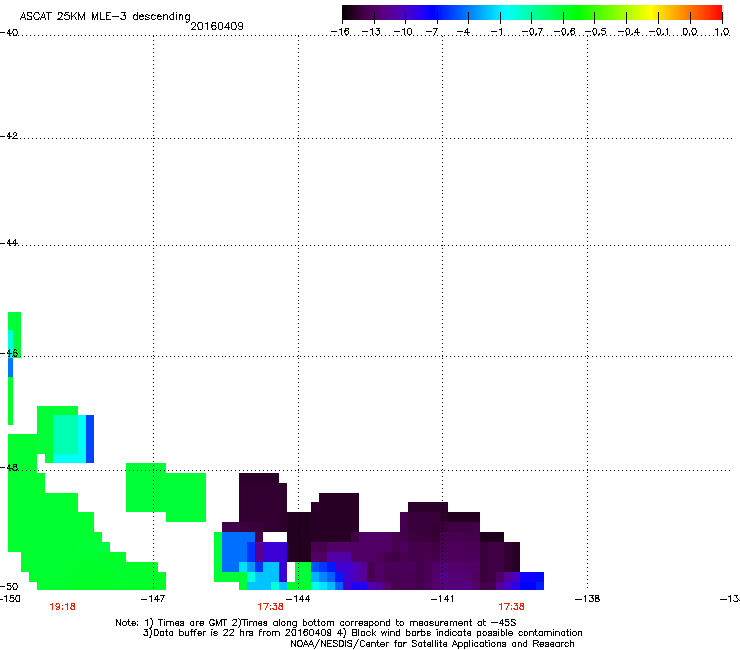This screenshot has width=740, height=650.
Task: Click the -44 latitude axis label
Action: pyautogui.click(x=9, y=243)
